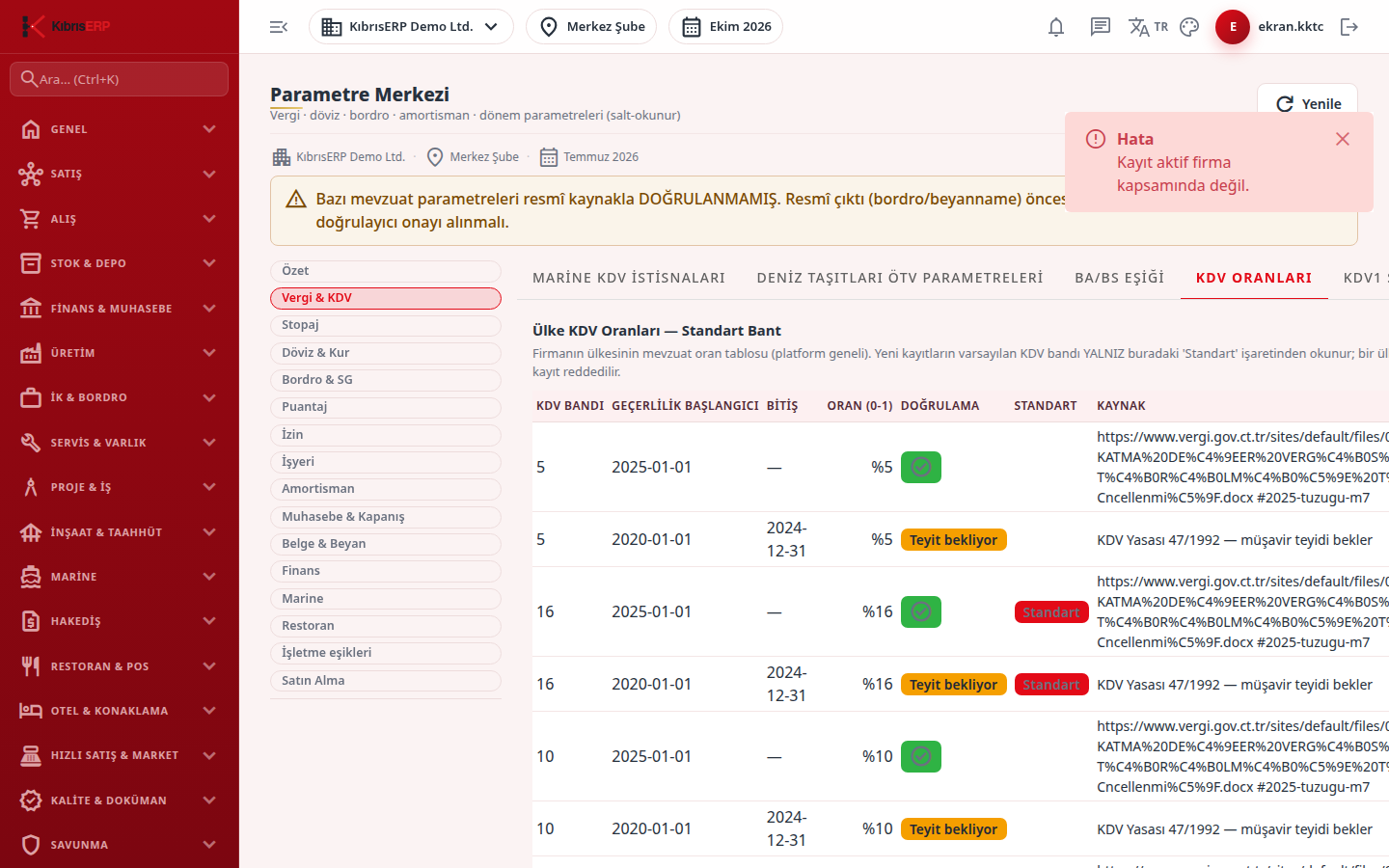Dismiss the Hata error toast

click(1342, 139)
